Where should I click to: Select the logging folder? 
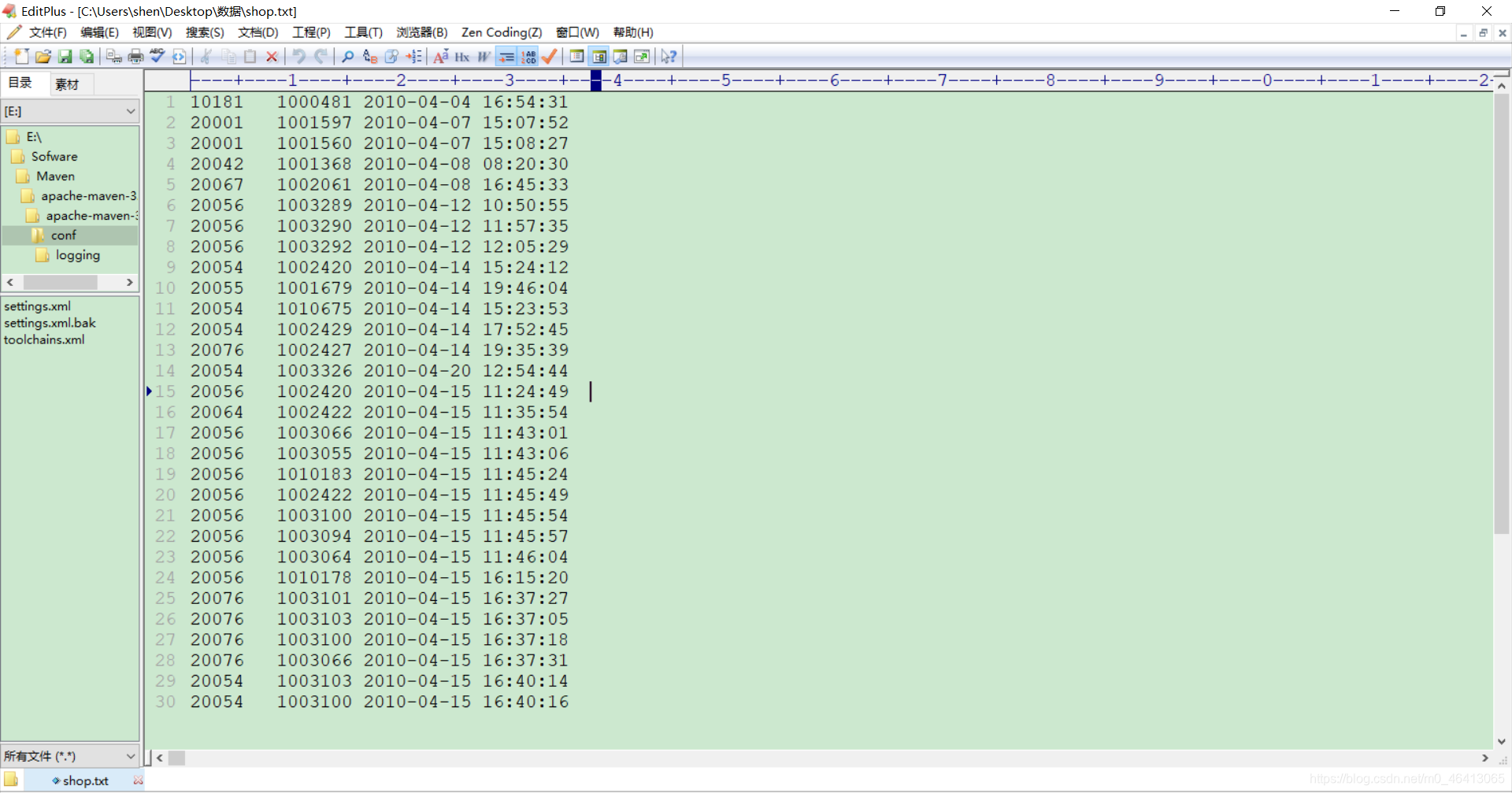pyautogui.click(x=77, y=255)
